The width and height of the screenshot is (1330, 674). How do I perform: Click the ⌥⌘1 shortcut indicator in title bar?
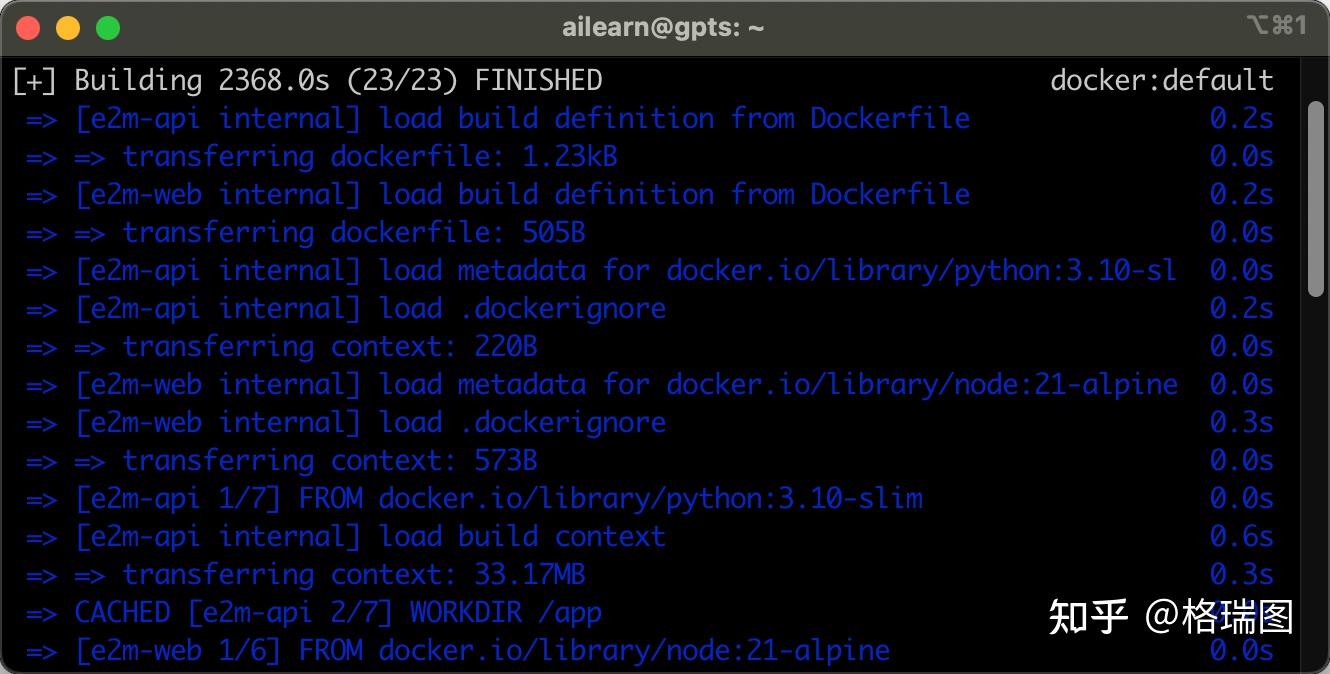tap(1277, 26)
